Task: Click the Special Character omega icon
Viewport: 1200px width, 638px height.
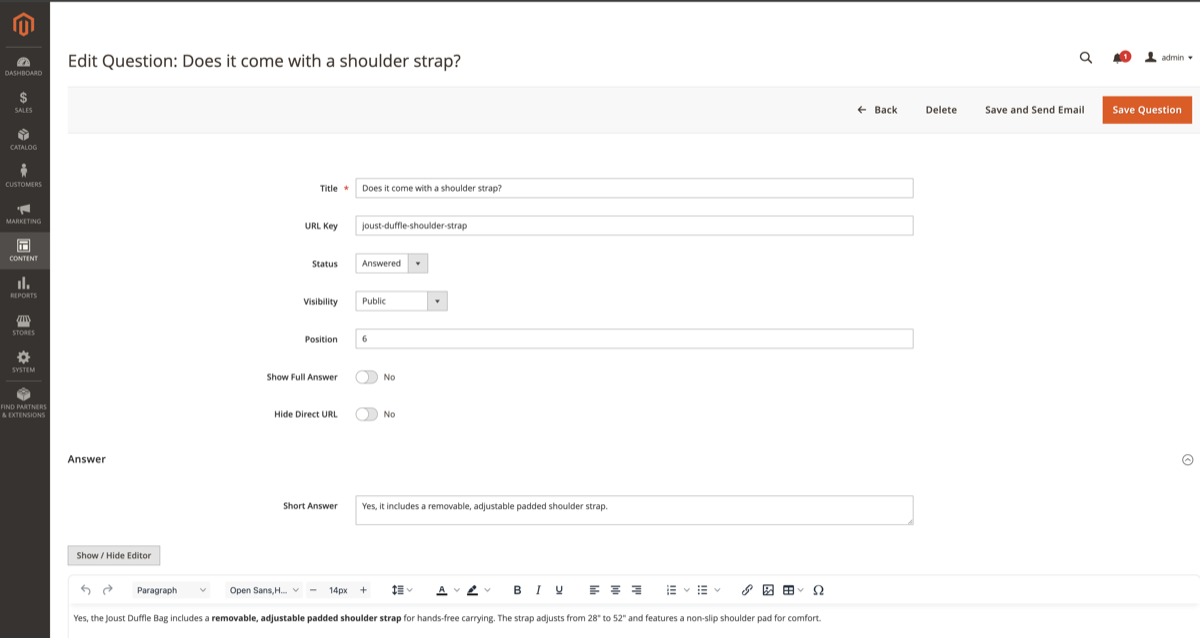Action: click(818, 590)
